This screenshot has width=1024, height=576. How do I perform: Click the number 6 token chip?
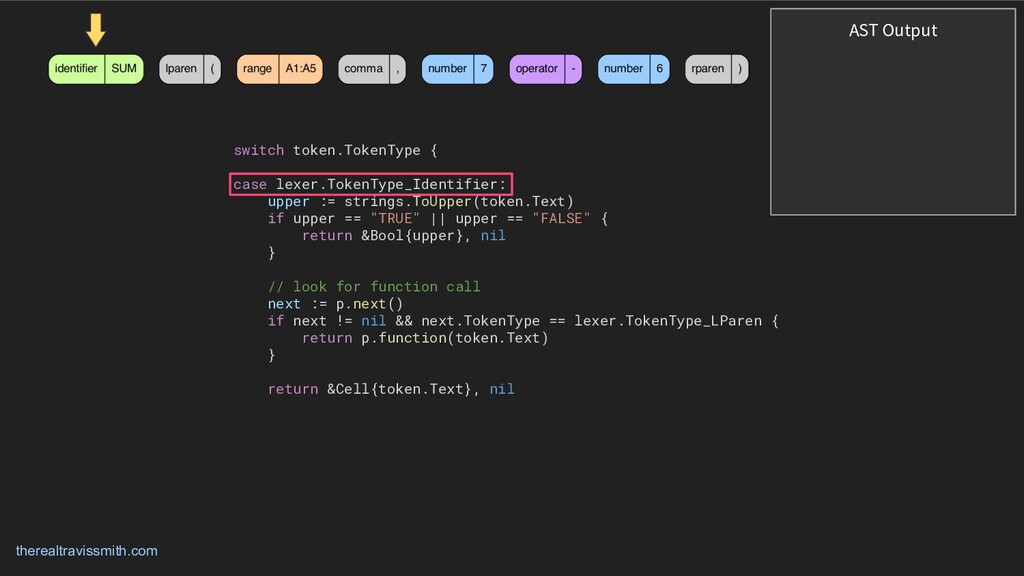pyautogui.click(x=633, y=69)
